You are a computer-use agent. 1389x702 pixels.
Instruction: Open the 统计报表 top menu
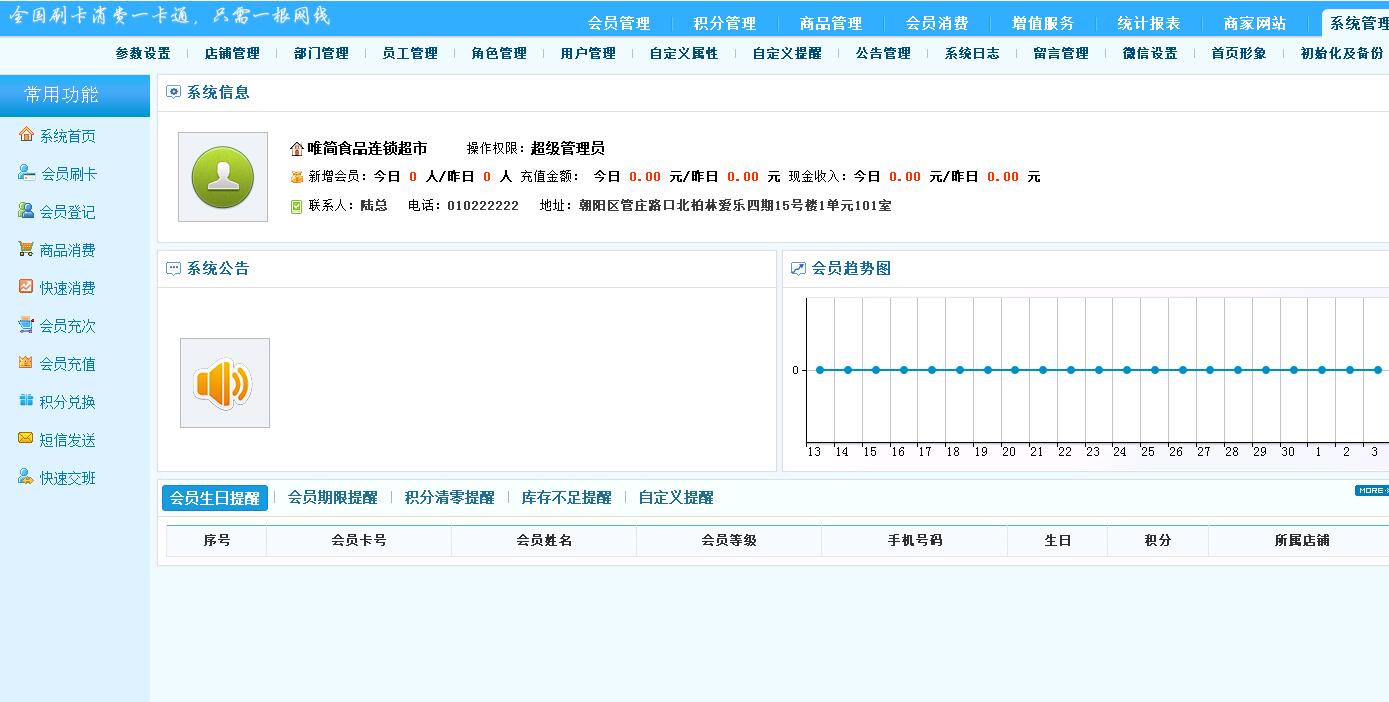pos(1148,23)
